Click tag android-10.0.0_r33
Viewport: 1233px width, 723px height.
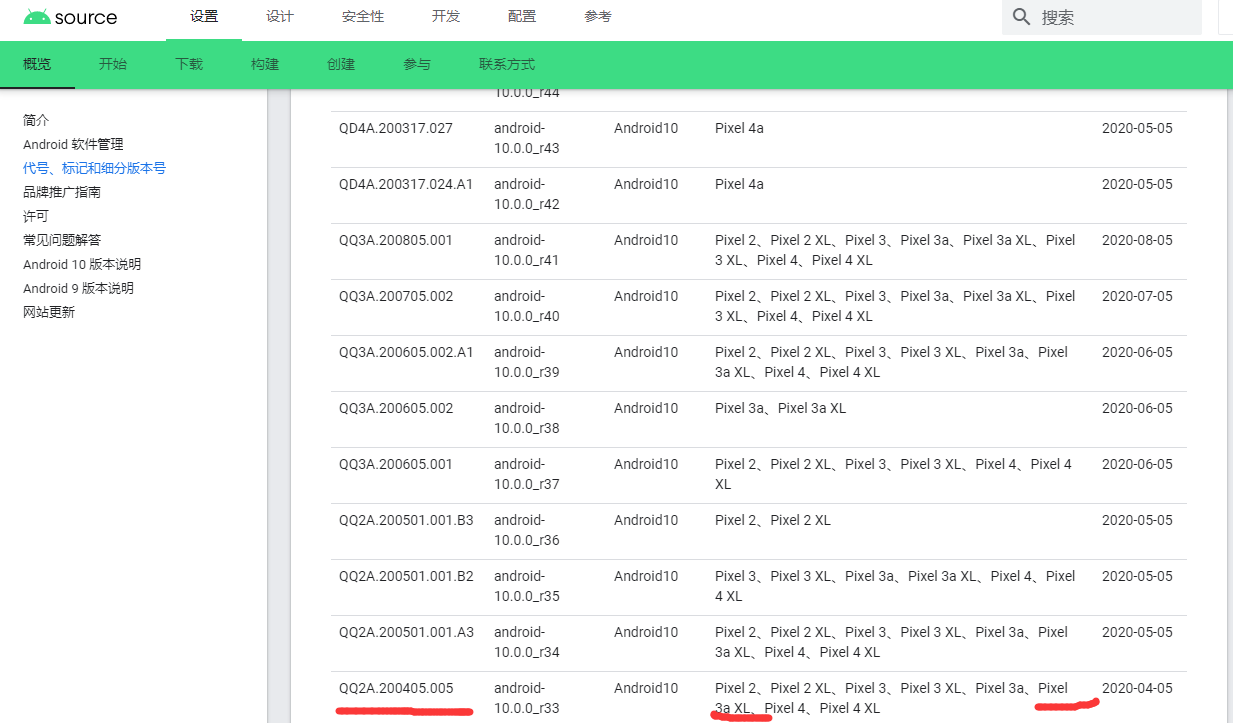pyautogui.click(x=527, y=698)
